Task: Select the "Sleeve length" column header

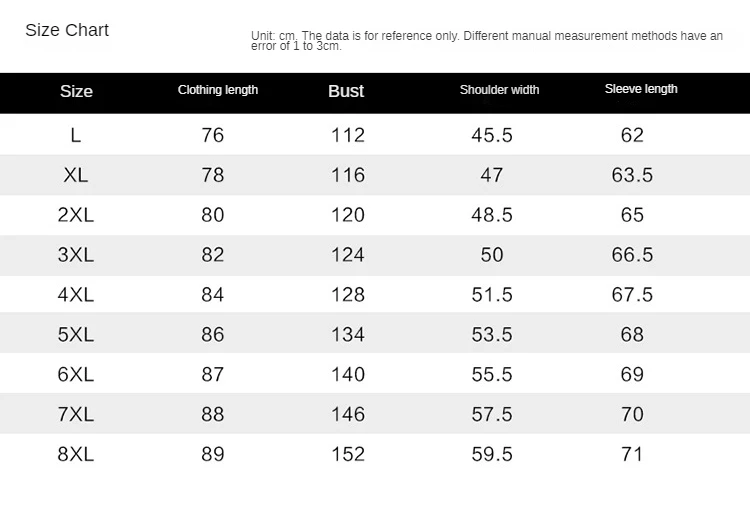Action: [x=641, y=89]
